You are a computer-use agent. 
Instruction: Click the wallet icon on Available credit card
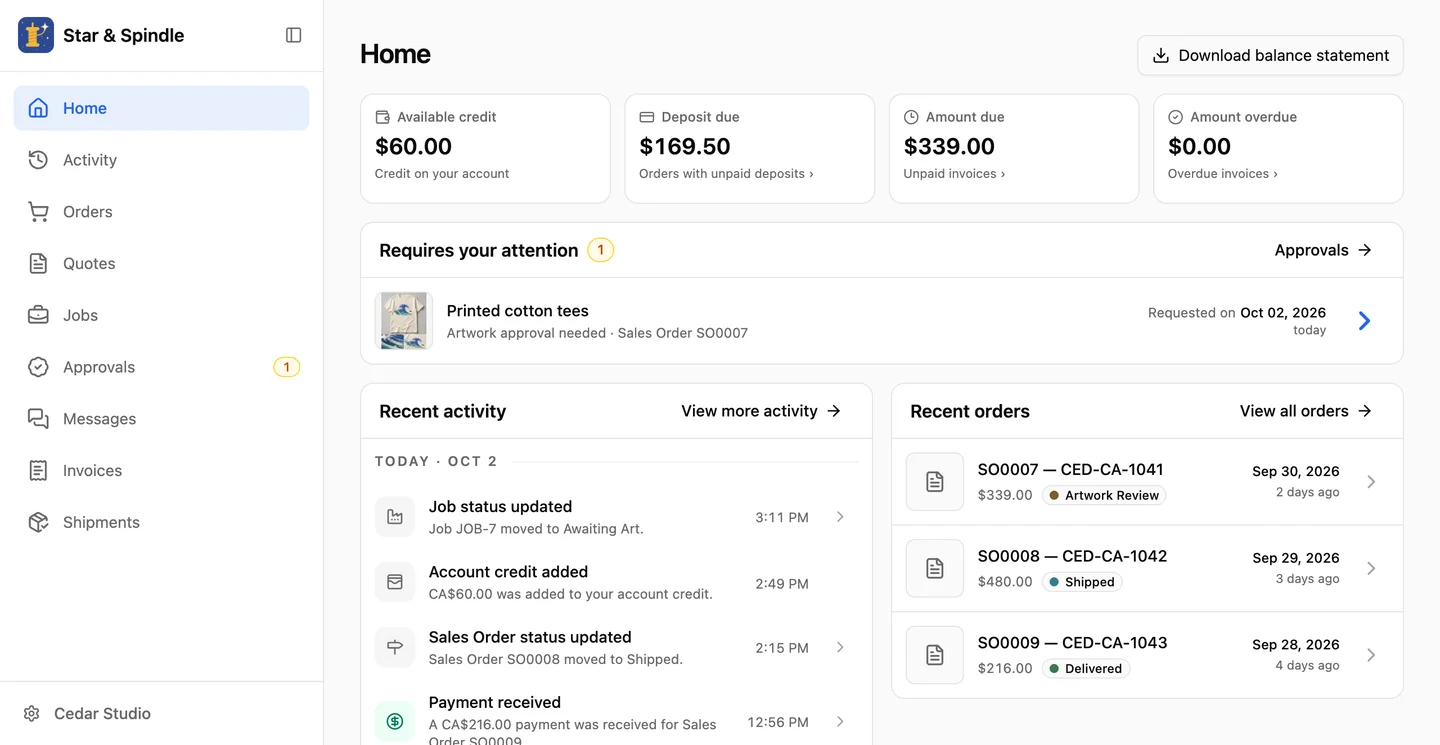point(382,117)
